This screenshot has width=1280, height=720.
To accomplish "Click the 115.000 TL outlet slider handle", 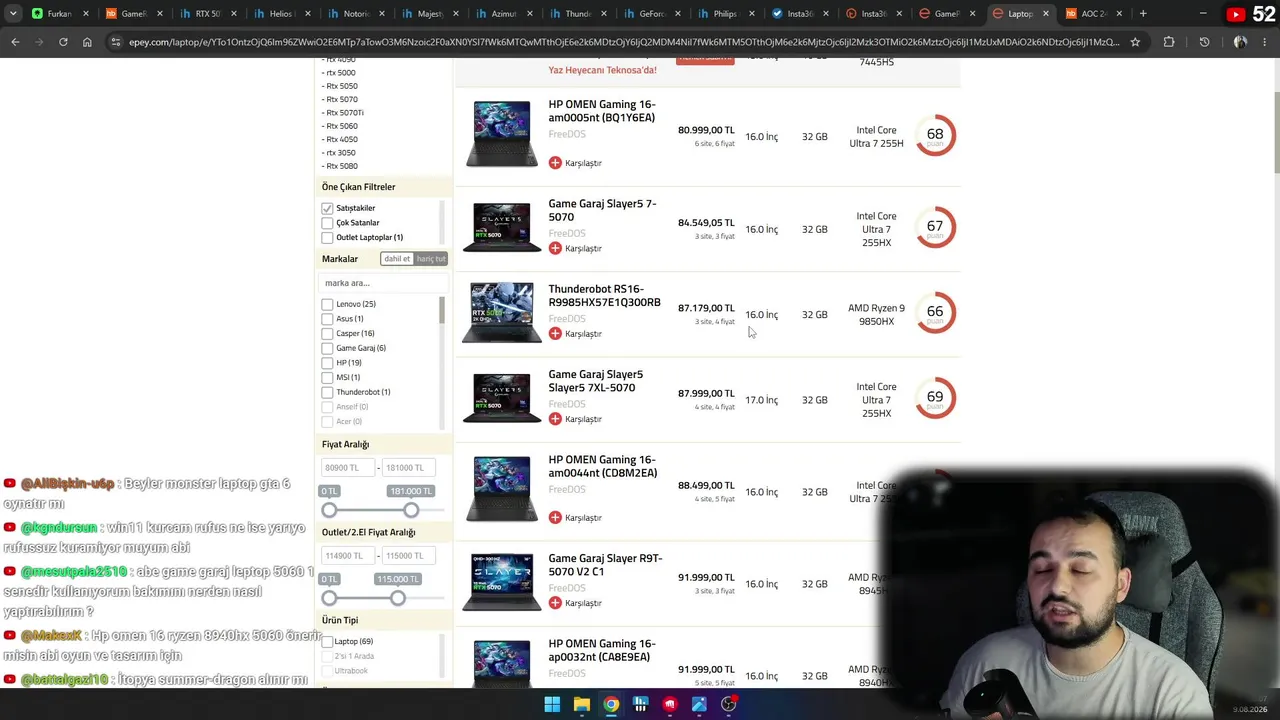I will (398, 598).
